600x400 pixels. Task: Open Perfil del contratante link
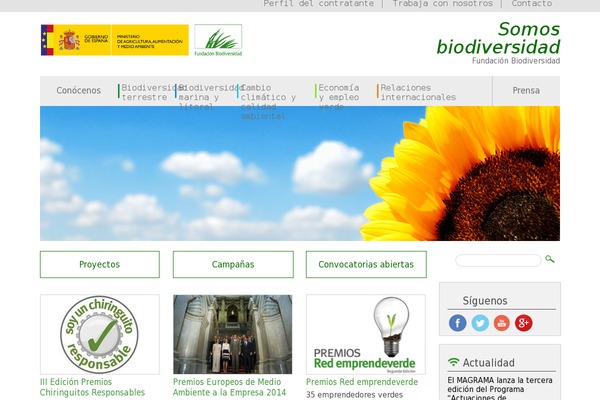click(x=319, y=3)
